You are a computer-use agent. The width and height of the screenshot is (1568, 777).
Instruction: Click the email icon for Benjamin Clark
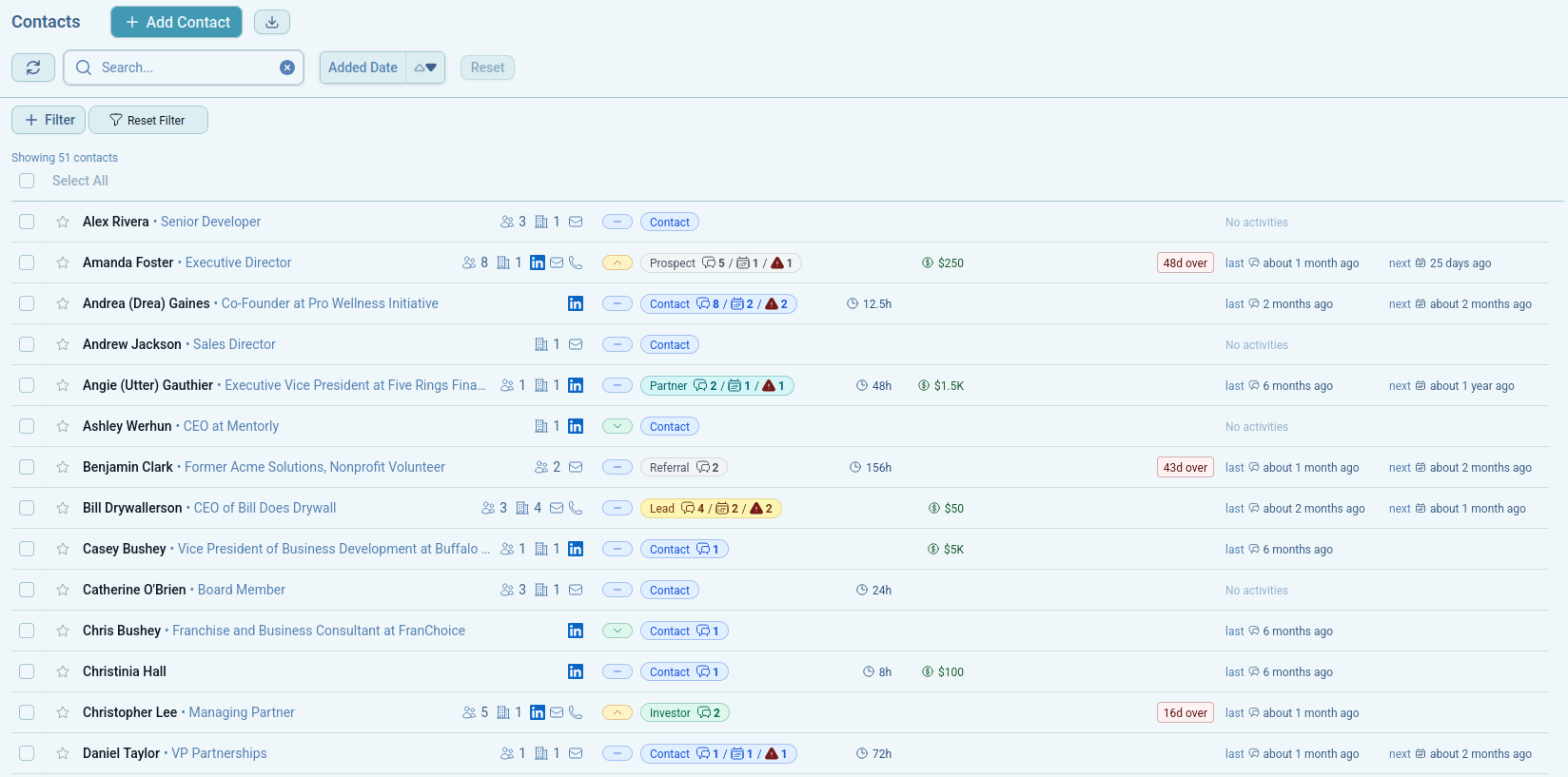[x=576, y=467]
